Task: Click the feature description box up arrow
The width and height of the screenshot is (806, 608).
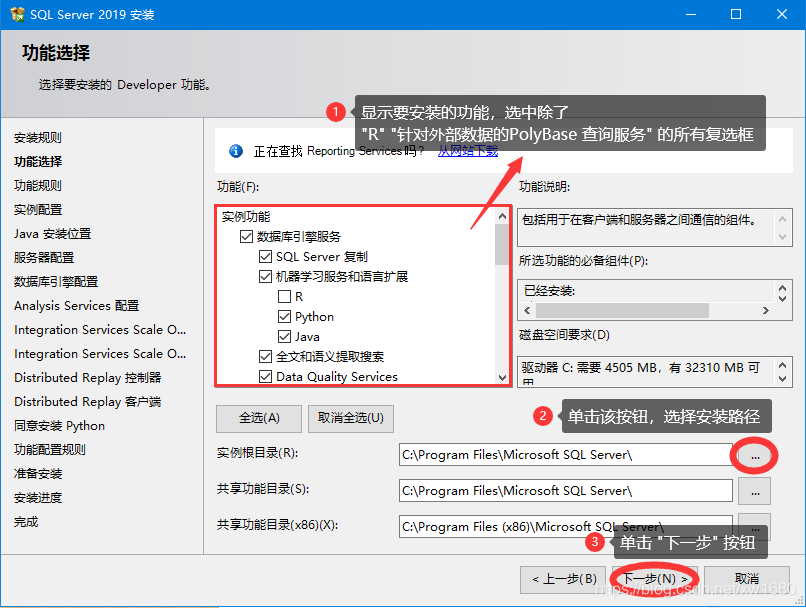Action: [x=782, y=219]
